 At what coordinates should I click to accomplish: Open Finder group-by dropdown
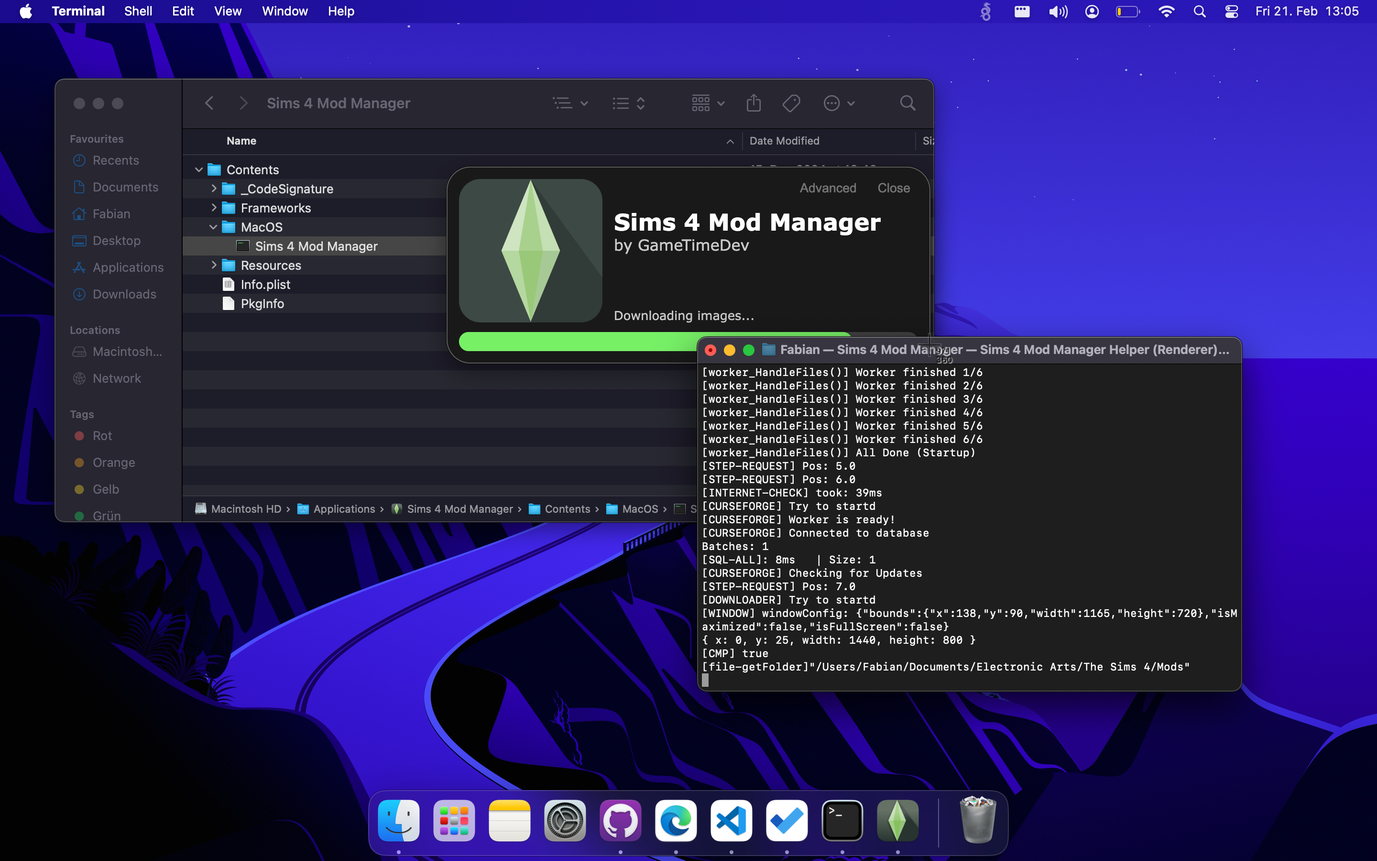click(x=707, y=103)
